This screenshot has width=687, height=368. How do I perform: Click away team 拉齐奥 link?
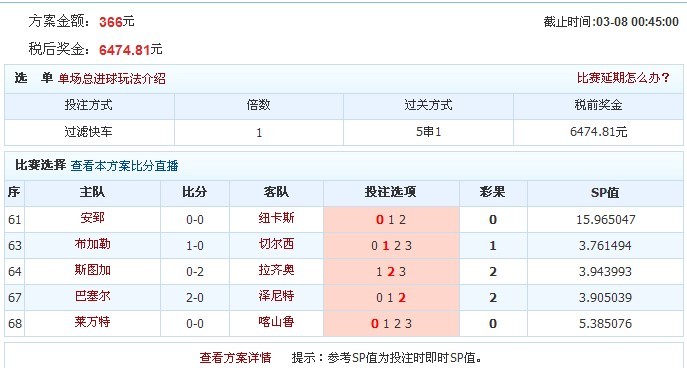(276, 269)
